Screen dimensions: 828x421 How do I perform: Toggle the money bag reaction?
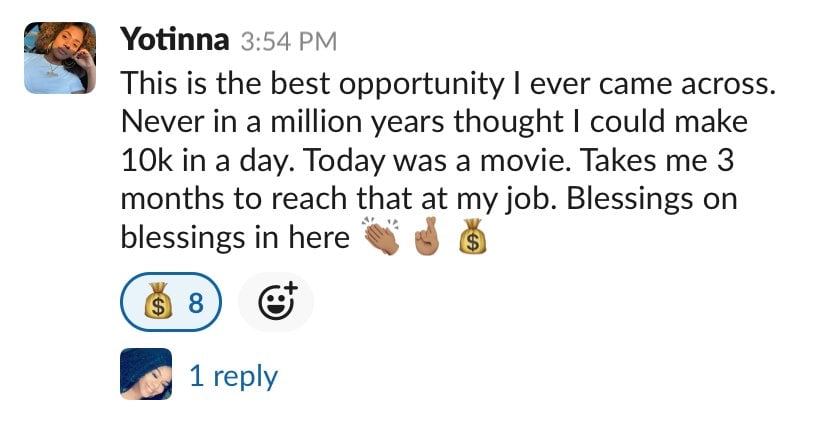click(x=171, y=301)
